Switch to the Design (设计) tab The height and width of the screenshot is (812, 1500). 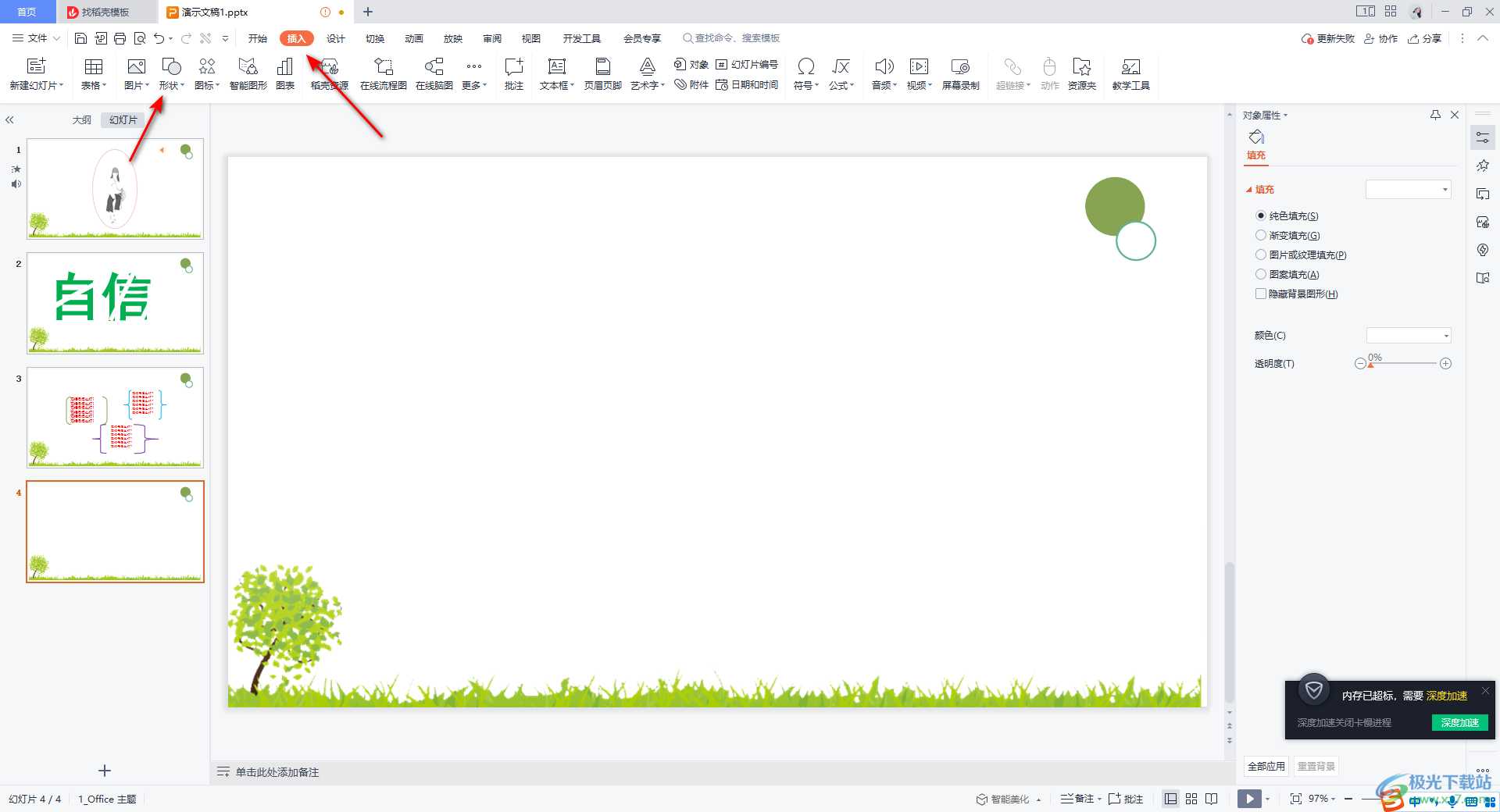[336, 38]
